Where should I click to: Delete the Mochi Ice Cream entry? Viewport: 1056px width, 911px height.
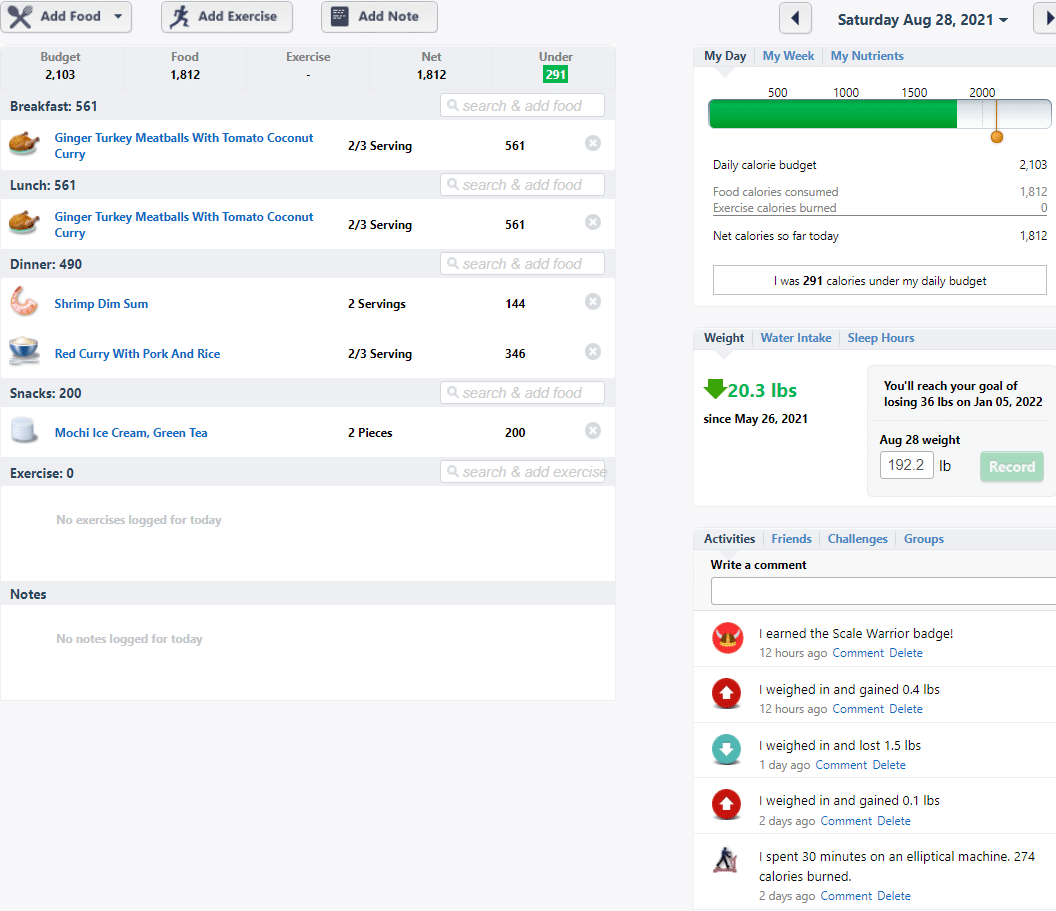(593, 431)
